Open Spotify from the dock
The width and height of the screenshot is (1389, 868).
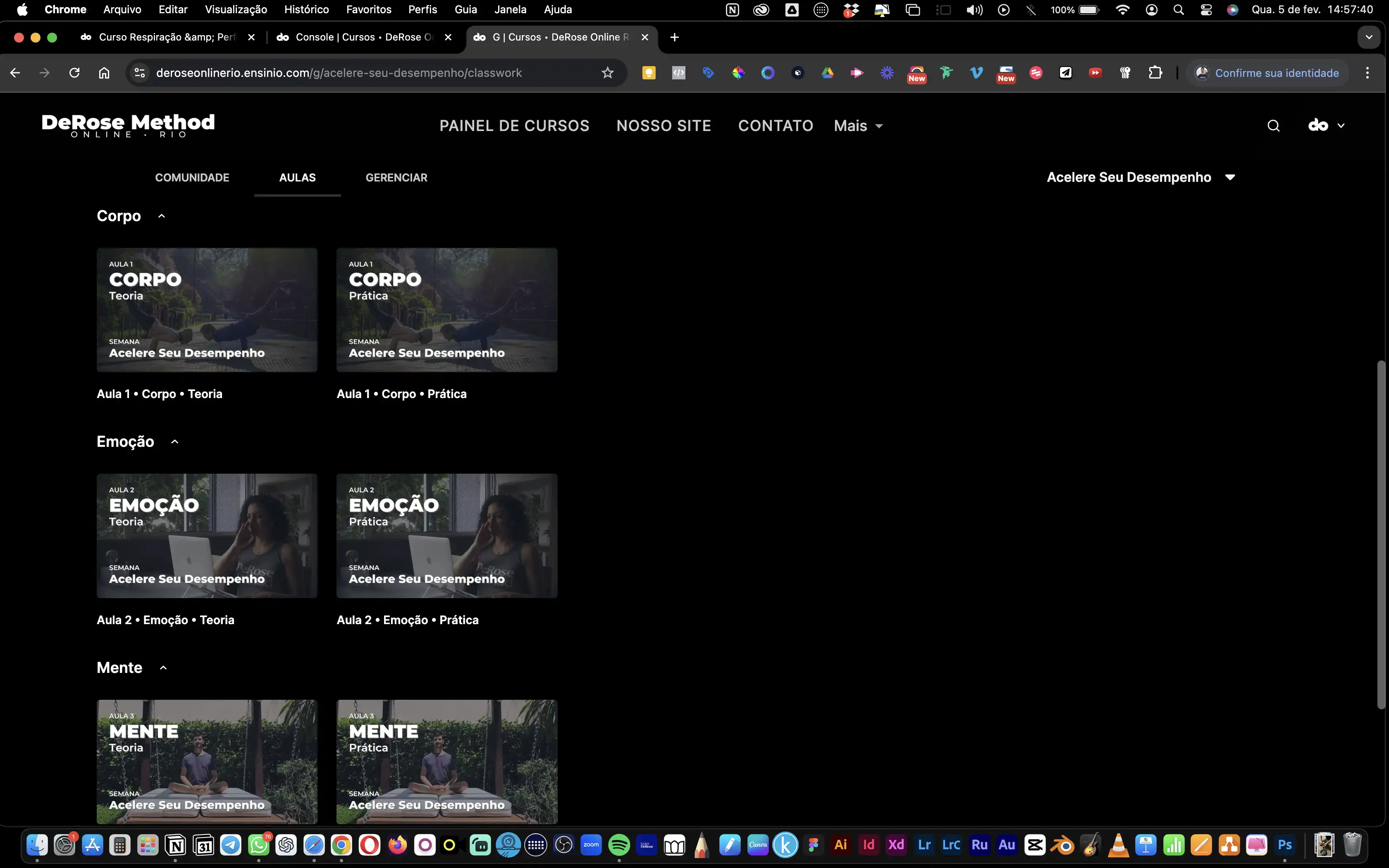pyautogui.click(x=619, y=845)
